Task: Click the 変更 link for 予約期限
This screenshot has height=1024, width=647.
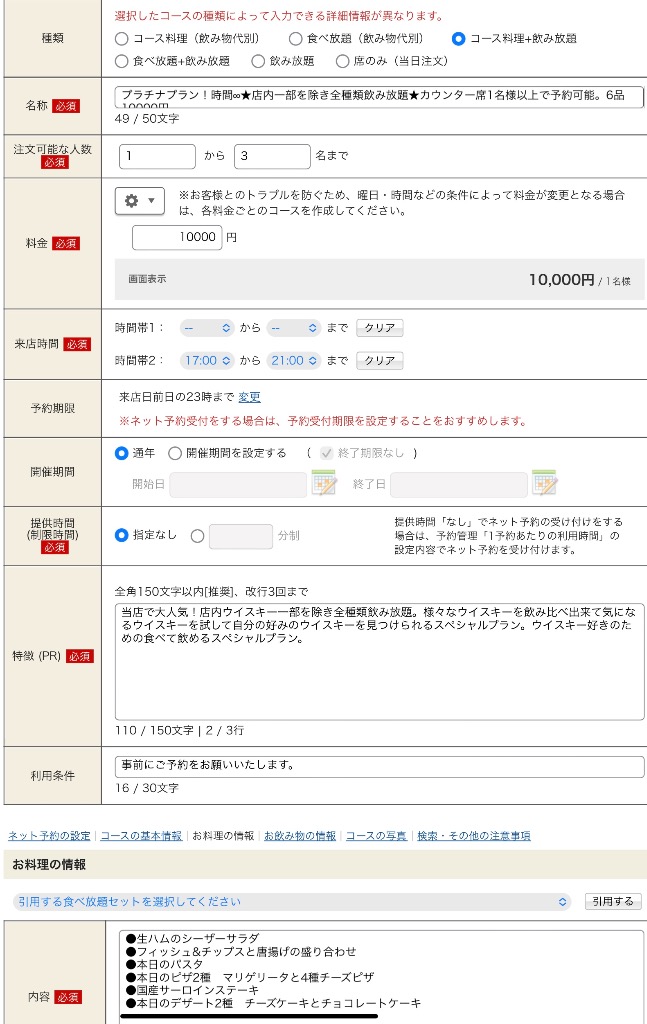Action: tap(249, 397)
